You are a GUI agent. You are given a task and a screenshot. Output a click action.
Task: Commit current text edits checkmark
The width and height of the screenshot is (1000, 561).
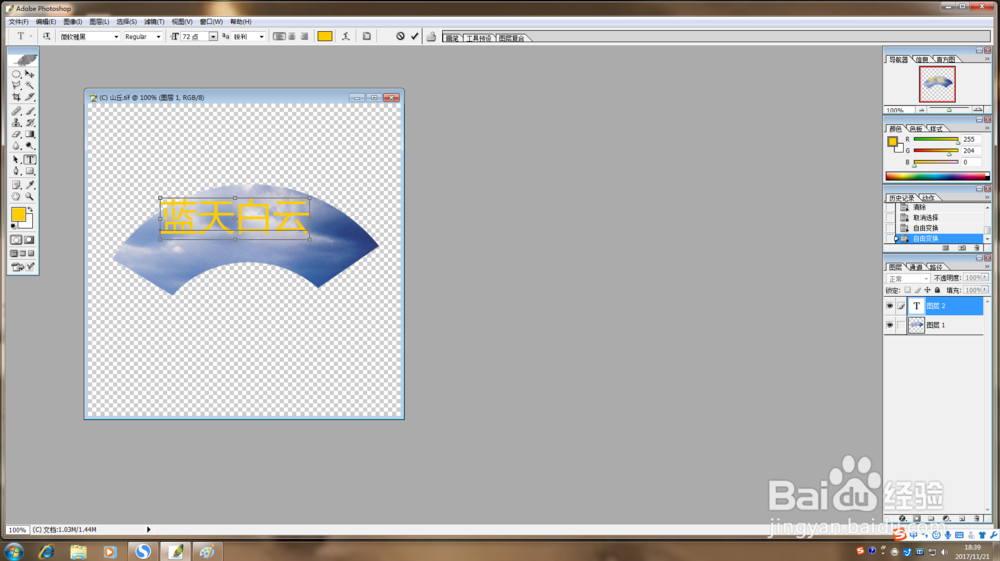tap(415, 36)
